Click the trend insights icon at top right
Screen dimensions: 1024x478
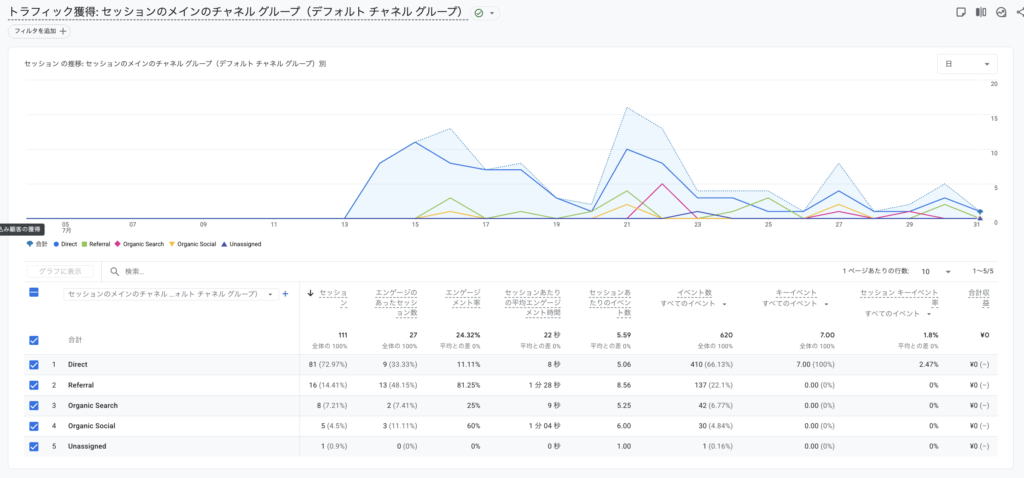1001,12
